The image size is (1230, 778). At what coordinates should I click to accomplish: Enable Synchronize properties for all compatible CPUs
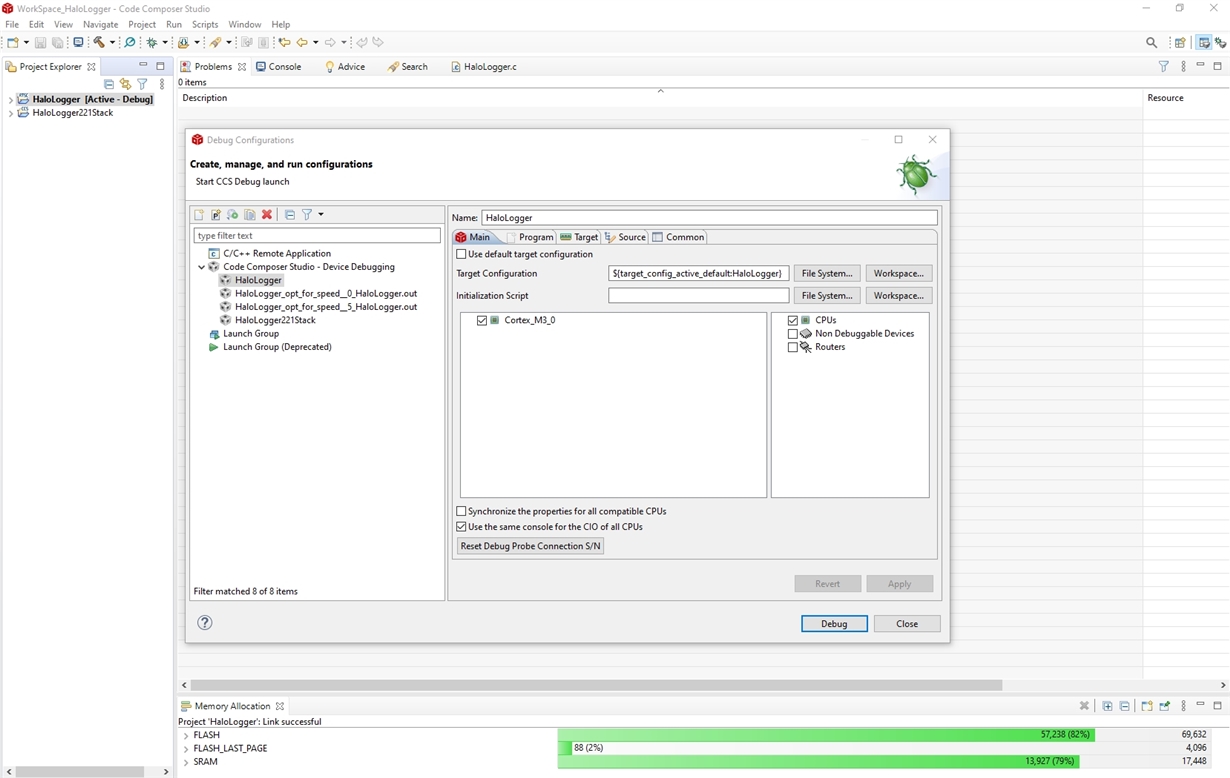tap(461, 511)
